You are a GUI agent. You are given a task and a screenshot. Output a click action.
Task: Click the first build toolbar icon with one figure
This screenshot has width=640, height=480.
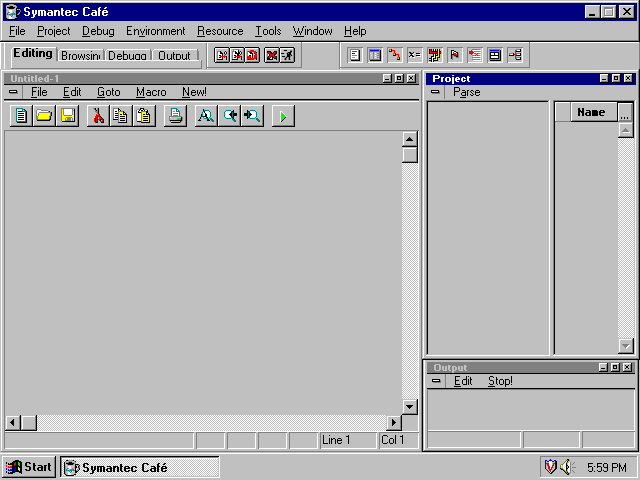[222, 55]
